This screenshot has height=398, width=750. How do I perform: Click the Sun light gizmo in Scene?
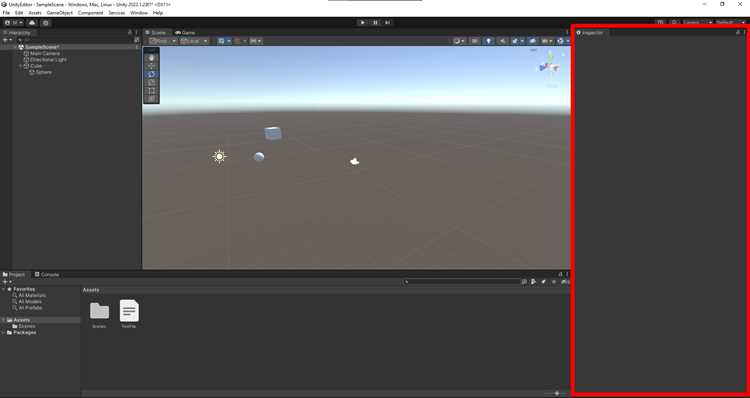219,156
